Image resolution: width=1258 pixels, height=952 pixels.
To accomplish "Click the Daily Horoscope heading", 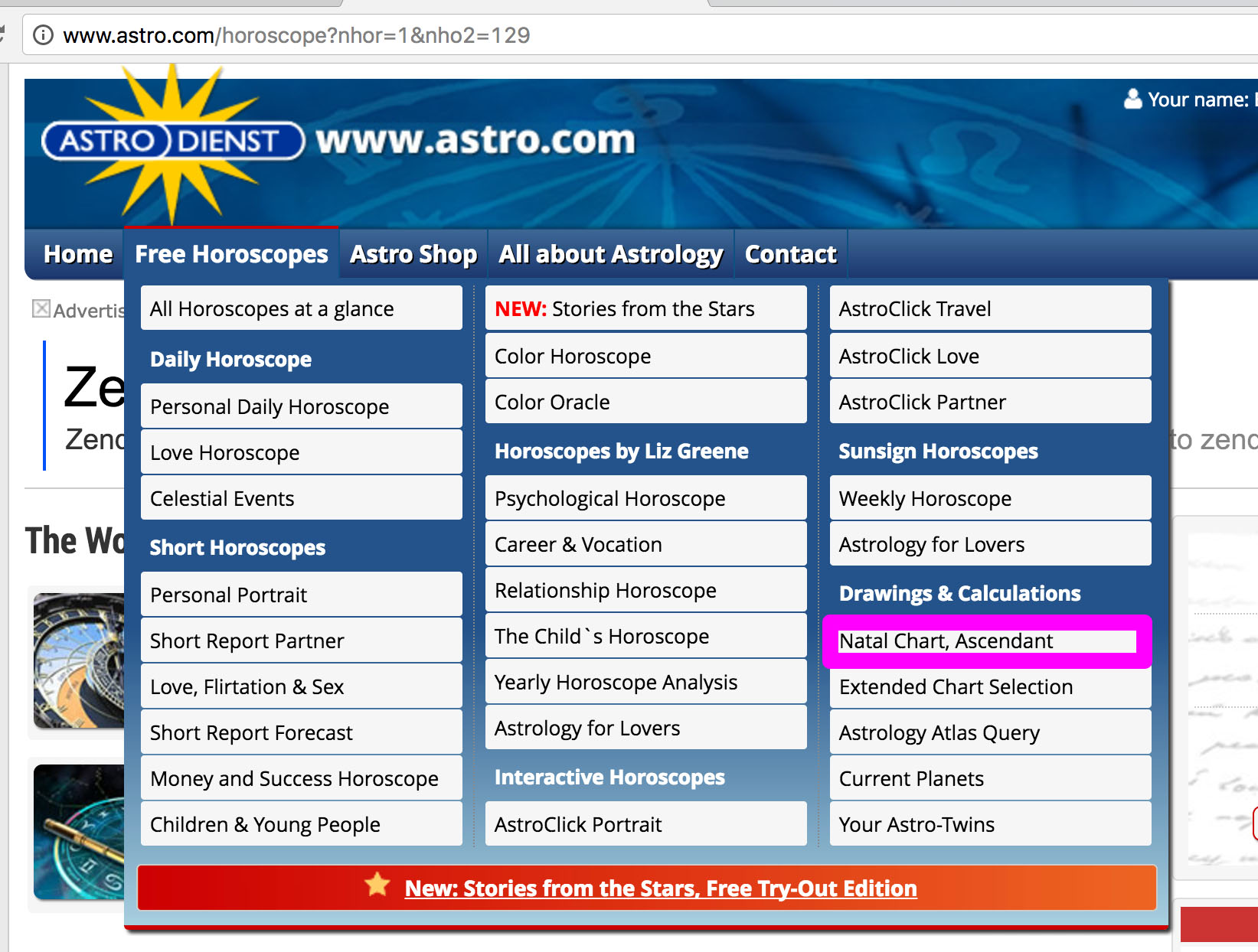I will [230, 359].
